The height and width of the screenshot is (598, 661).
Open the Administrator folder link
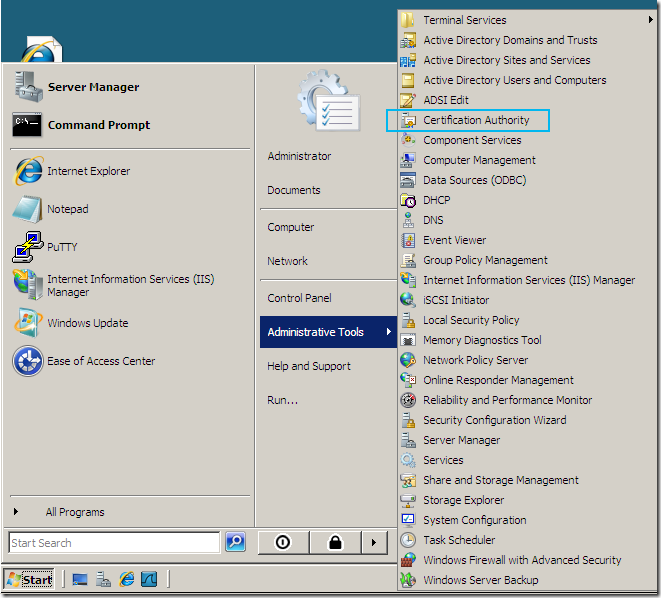[299, 156]
